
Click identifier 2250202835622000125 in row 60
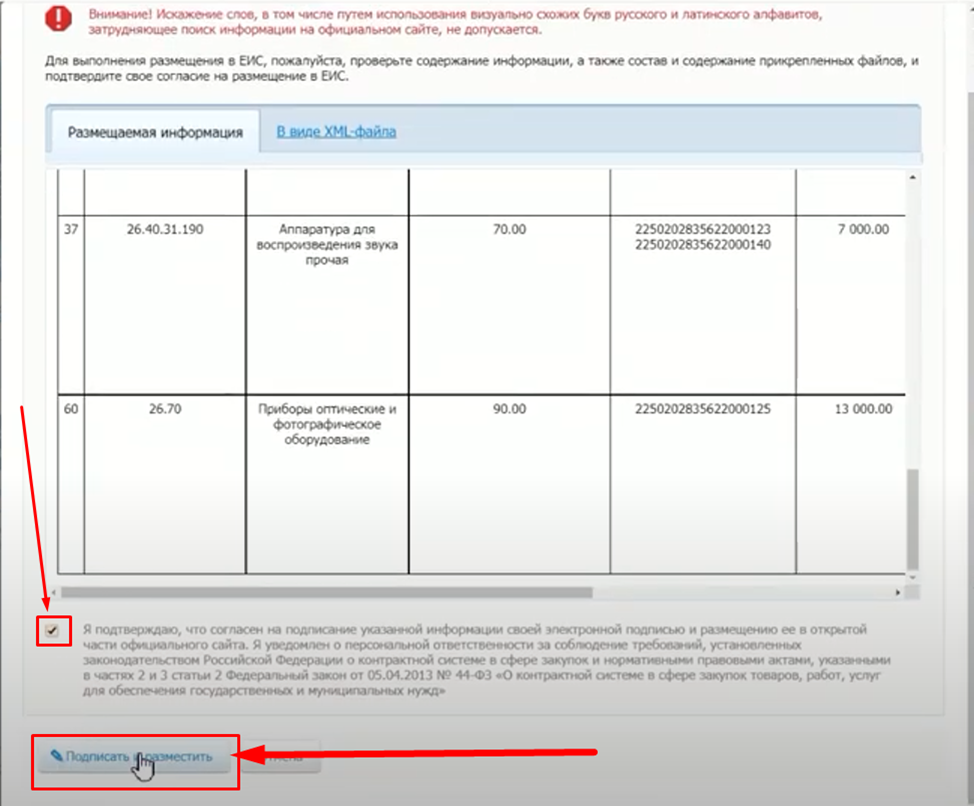click(x=702, y=408)
